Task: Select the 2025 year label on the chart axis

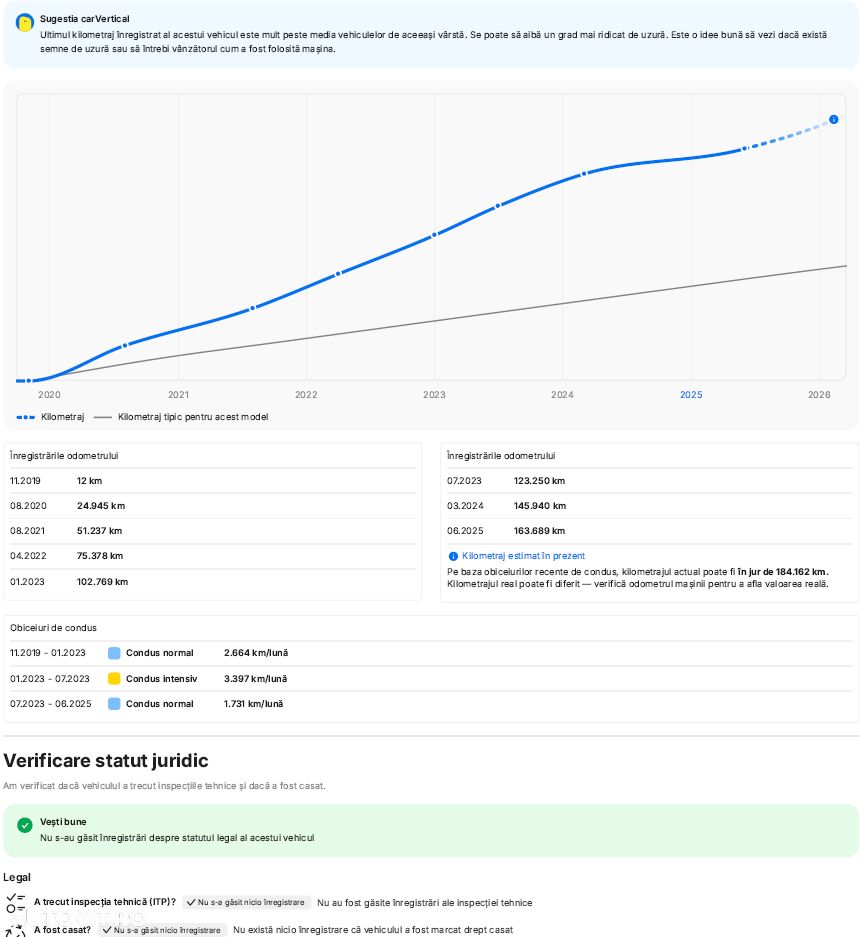Action: point(691,394)
